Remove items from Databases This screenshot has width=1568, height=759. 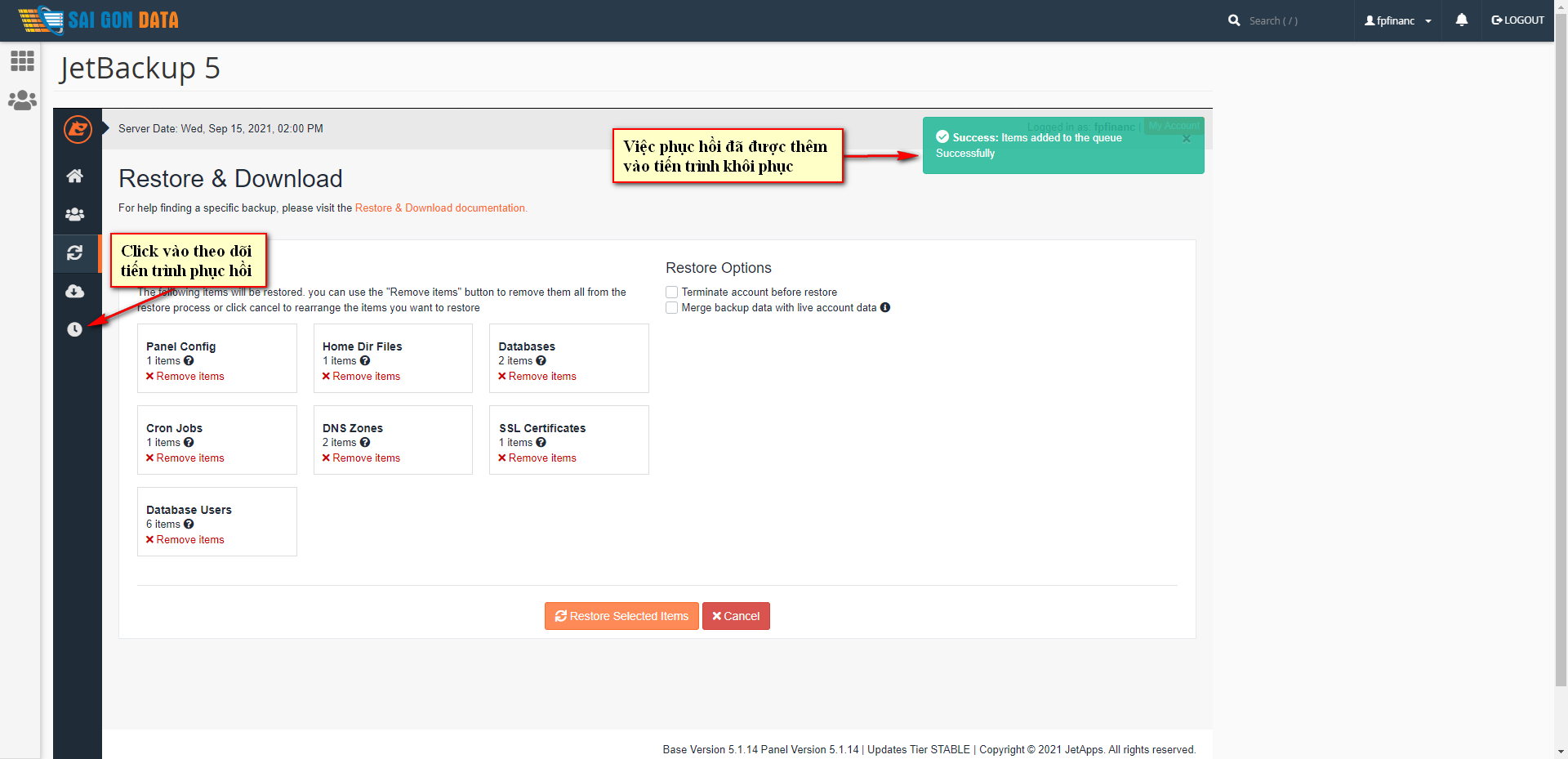tap(537, 376)
